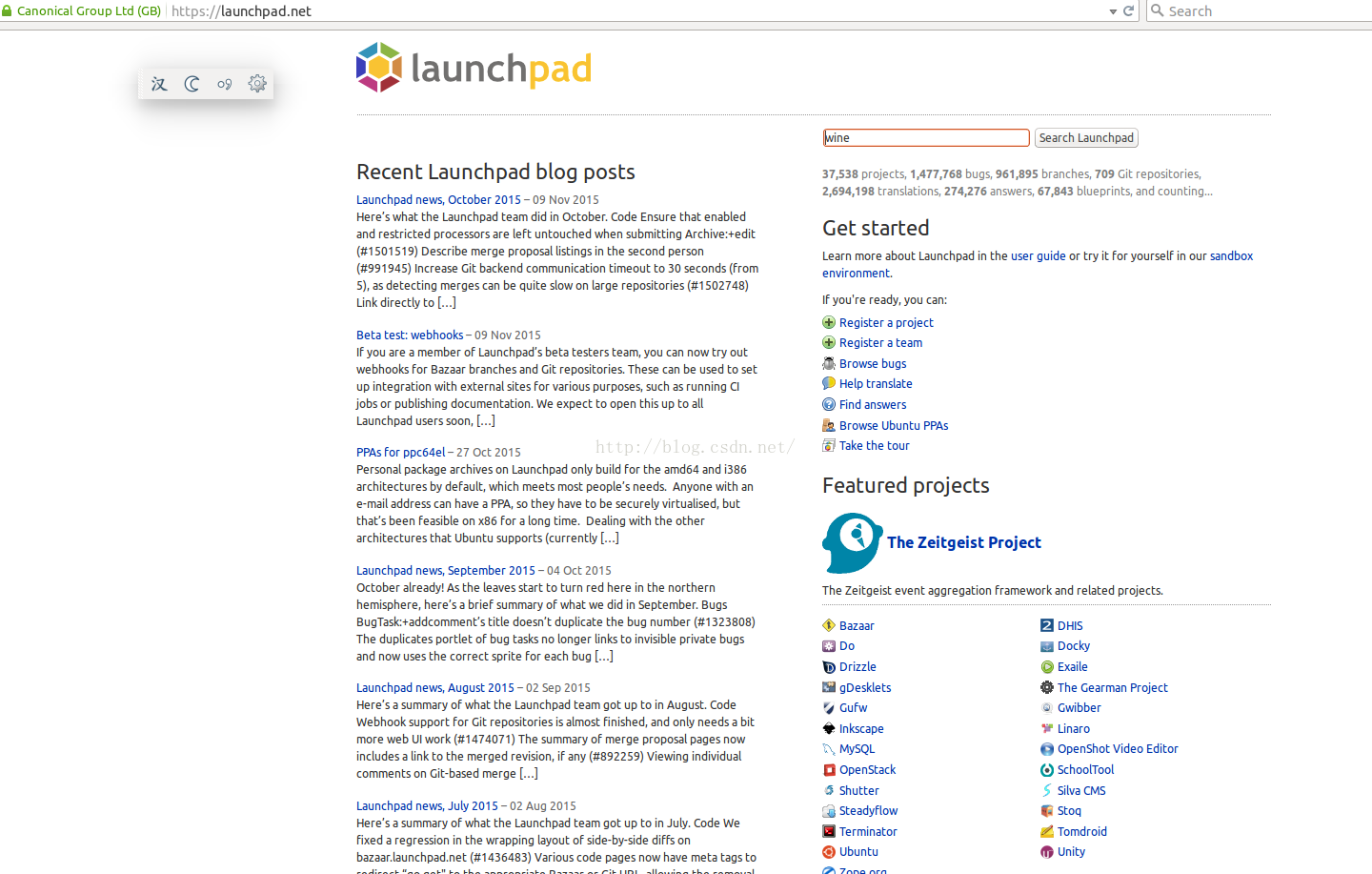Click the Register a project link

[x=886, y=322]
